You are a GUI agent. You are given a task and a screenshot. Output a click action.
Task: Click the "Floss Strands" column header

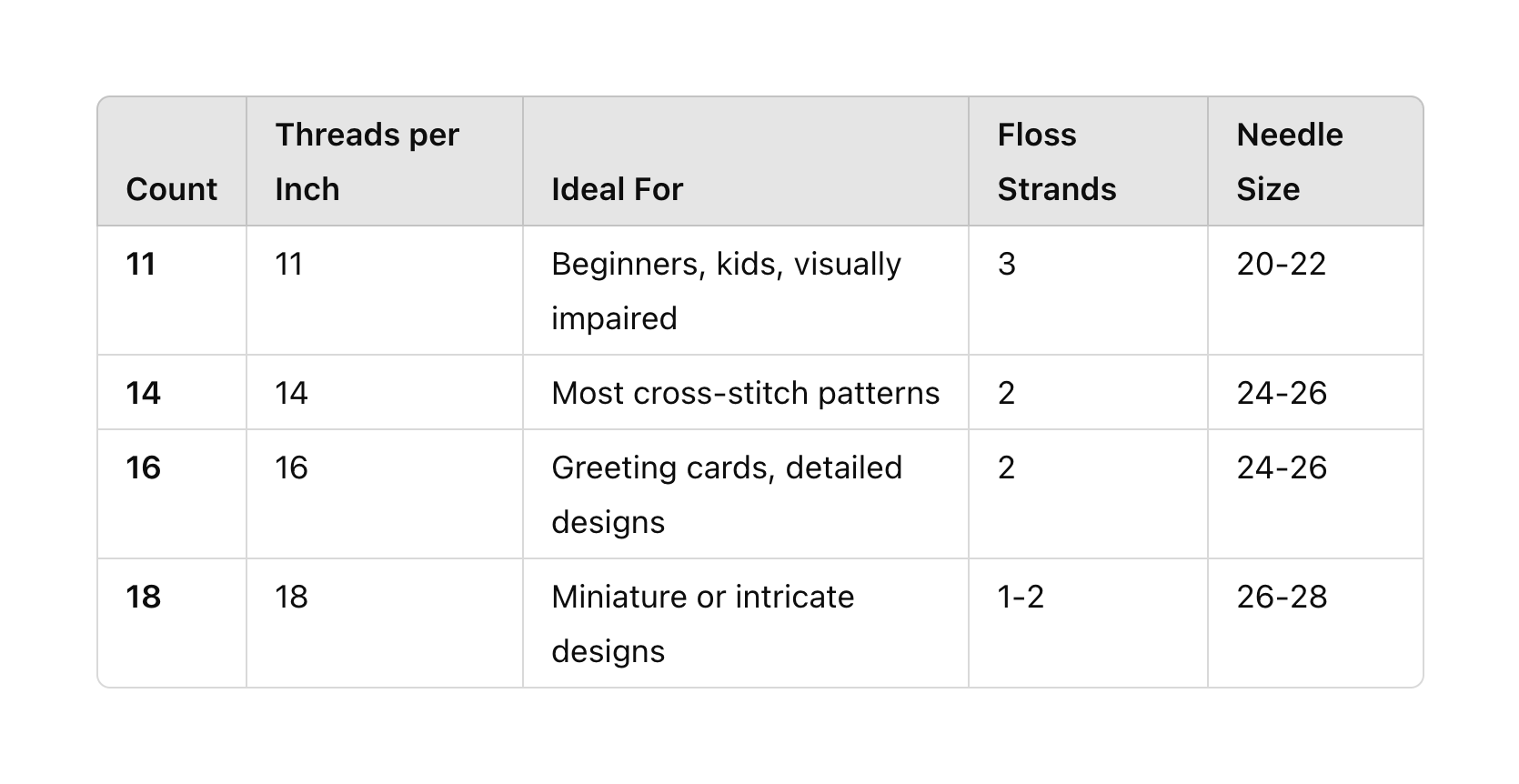click(1056, 162)
